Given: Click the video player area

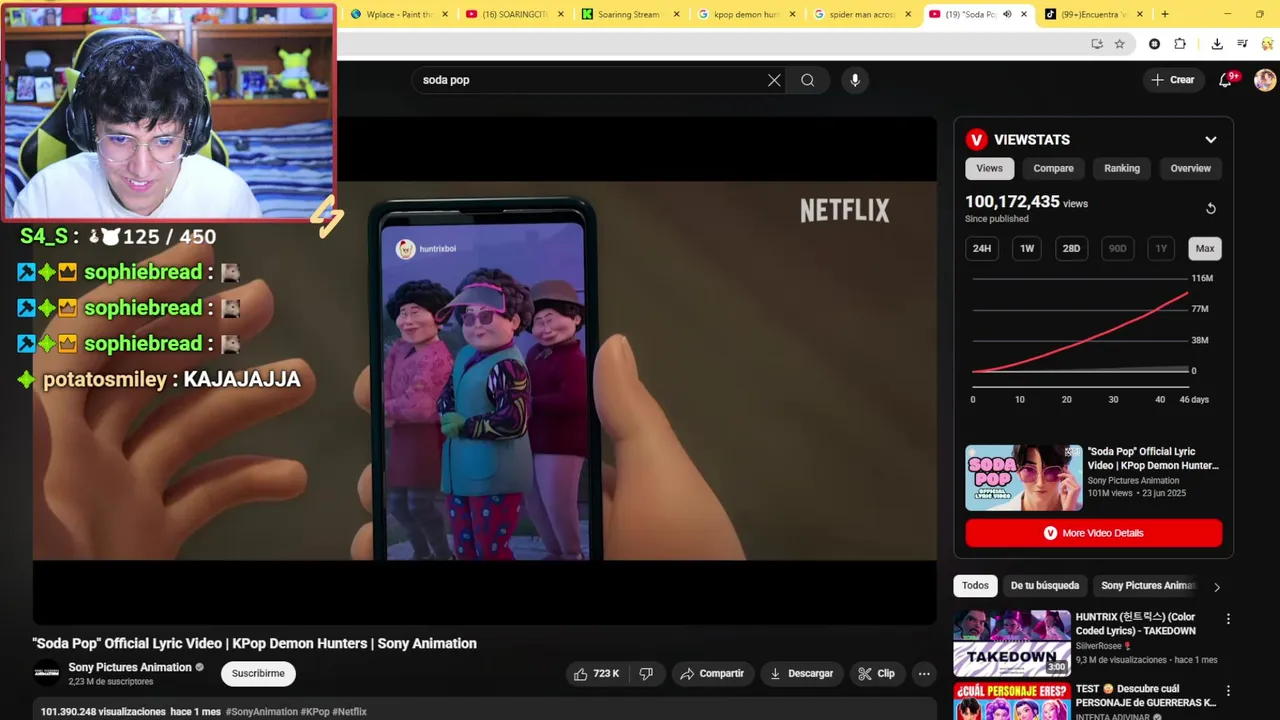Looking at the screenshot, I should [485, 370].
